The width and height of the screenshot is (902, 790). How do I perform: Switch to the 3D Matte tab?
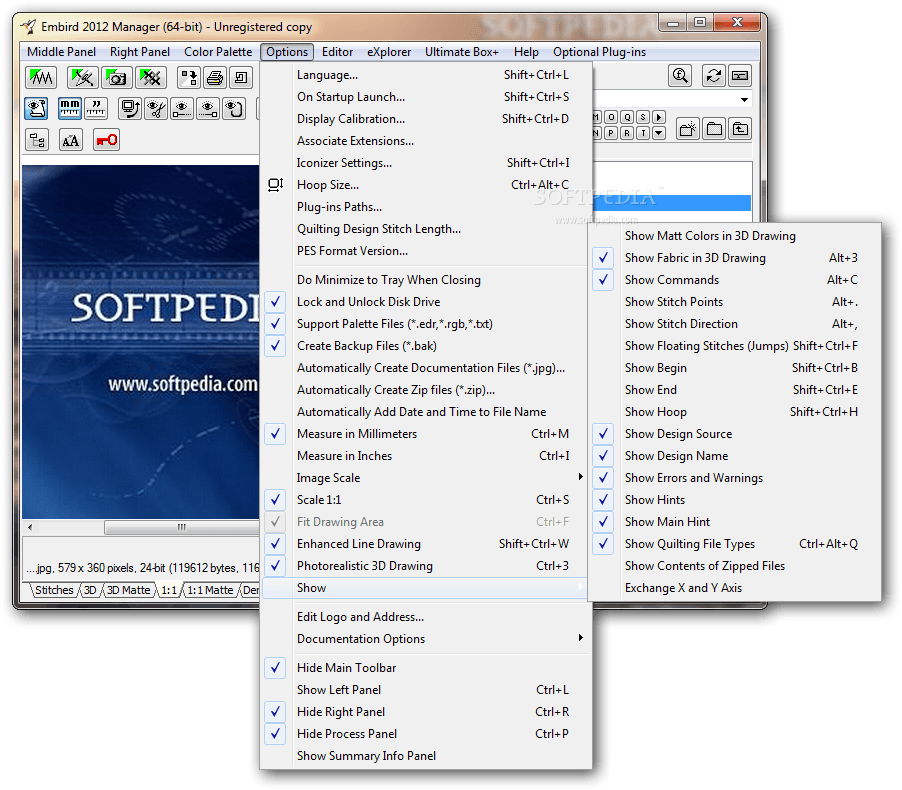[x=128, y=590]
